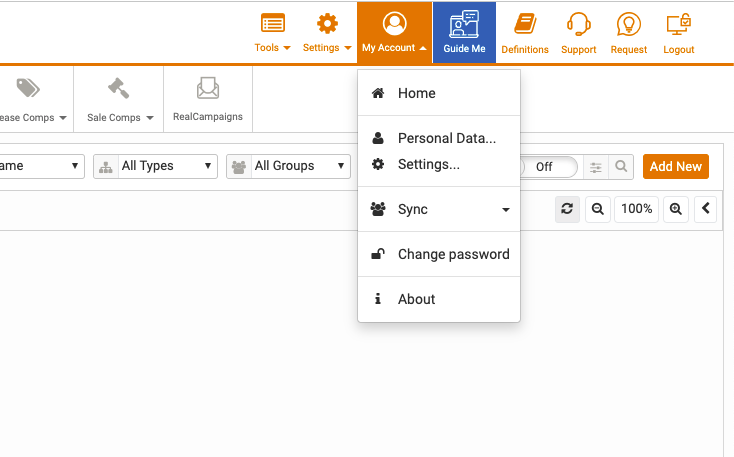Expand the Sync submenu
Viewport: 734px width, 457px height.
point(439,209)
